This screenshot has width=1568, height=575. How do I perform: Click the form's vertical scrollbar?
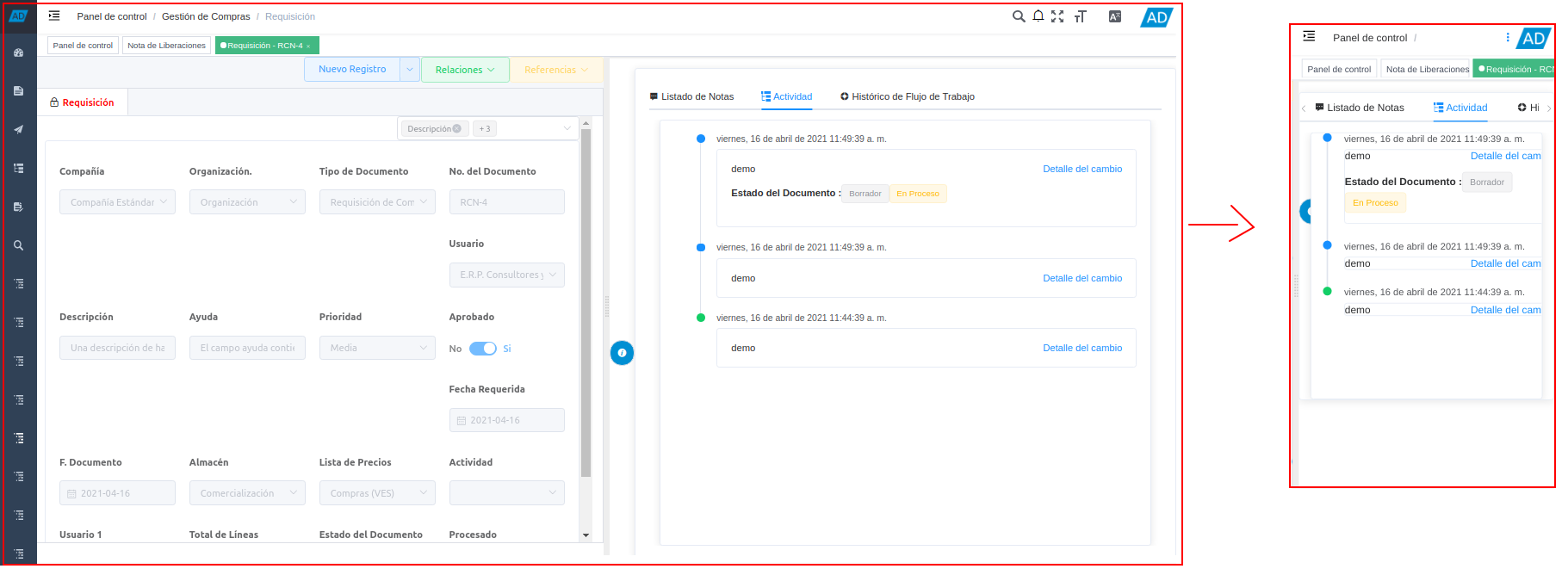pos(586,301)
